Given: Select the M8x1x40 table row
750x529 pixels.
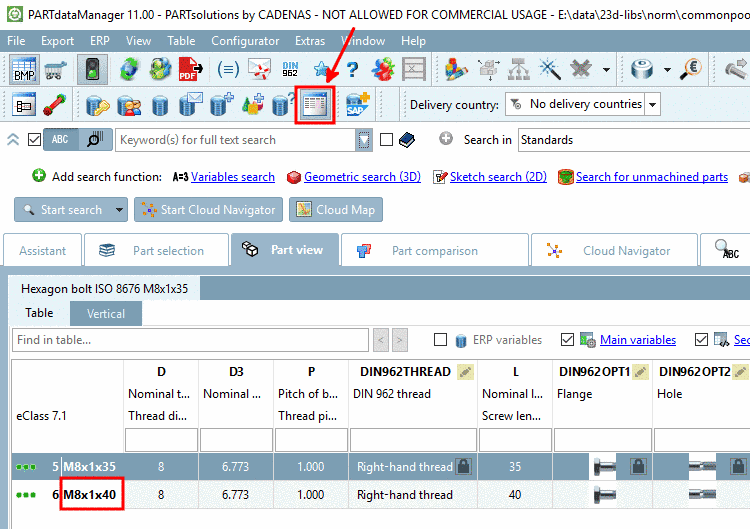Looking at the screenshot, I should tap(381, 495).
